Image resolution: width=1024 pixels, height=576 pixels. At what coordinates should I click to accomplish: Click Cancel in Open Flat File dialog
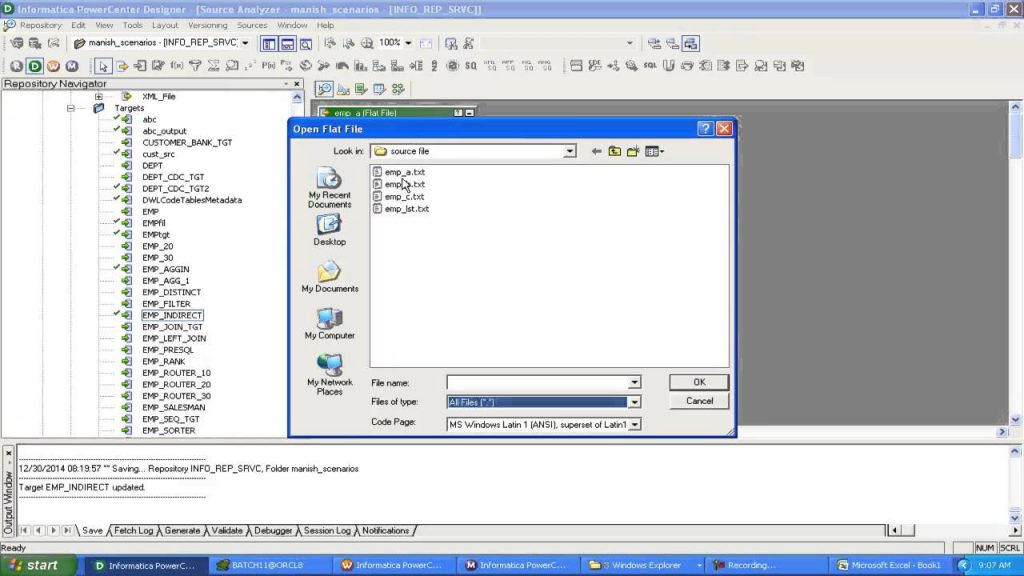(699, 401)
